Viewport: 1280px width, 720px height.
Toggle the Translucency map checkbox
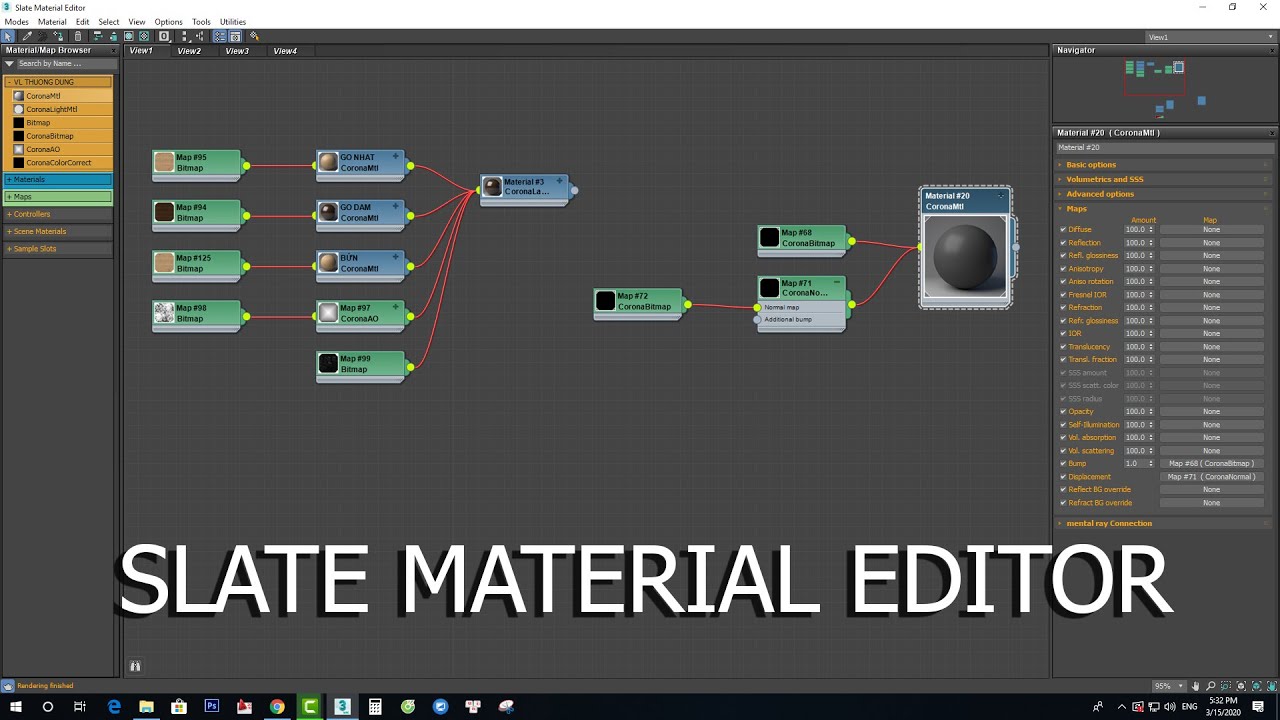click(1063, 347)
